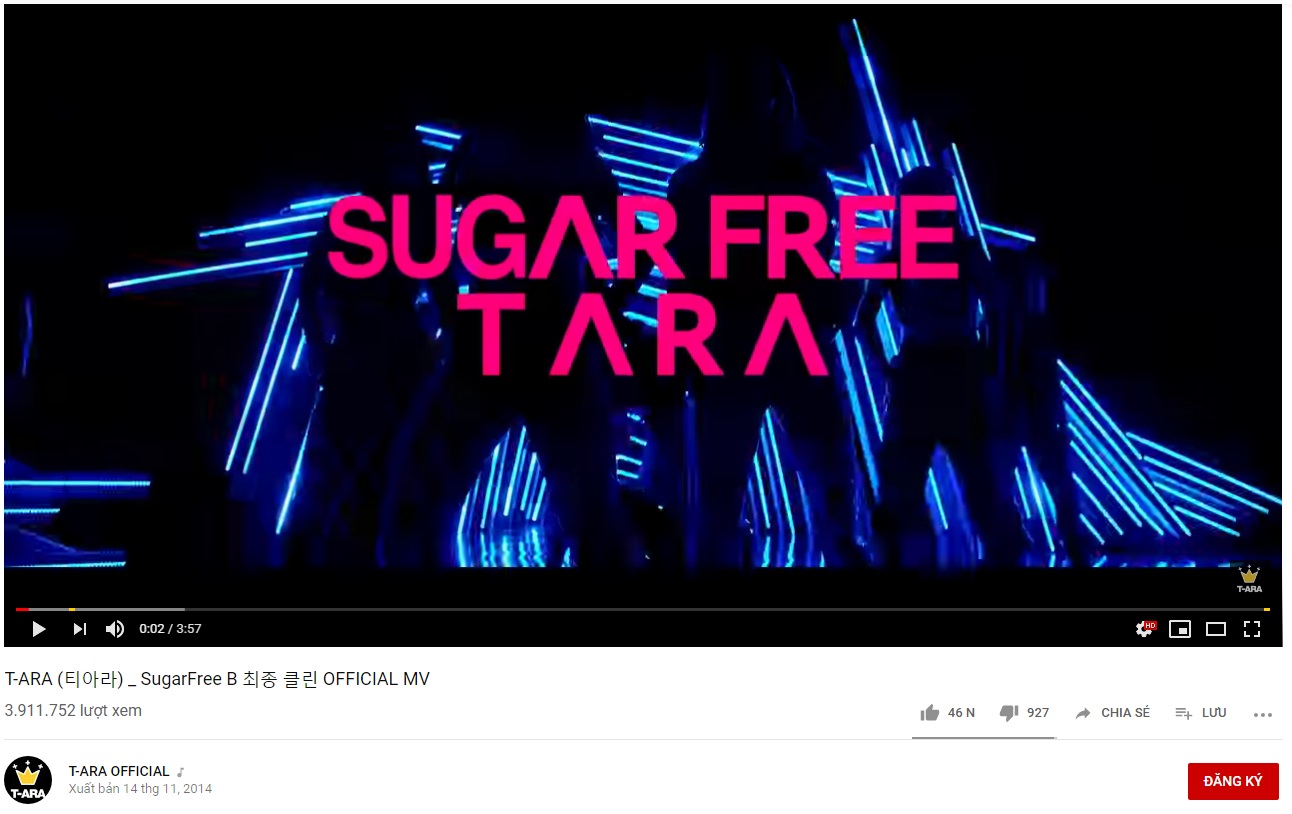Open the T-ARA OFFICIAL channel name link
Screen dimensions: 1292x814
pos(119,771)
